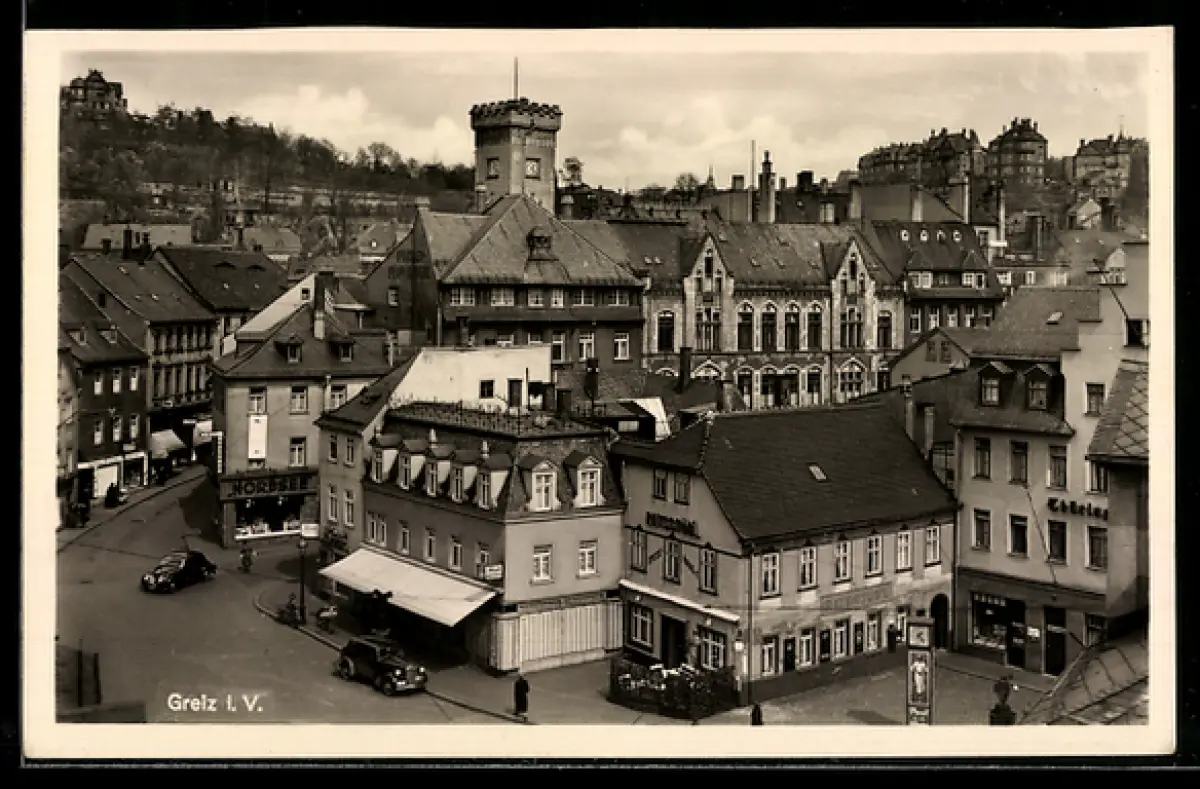Viewport: 1200px width, 789px height.
Task: Select the hilltop building at top left
Action: [94, 92]
